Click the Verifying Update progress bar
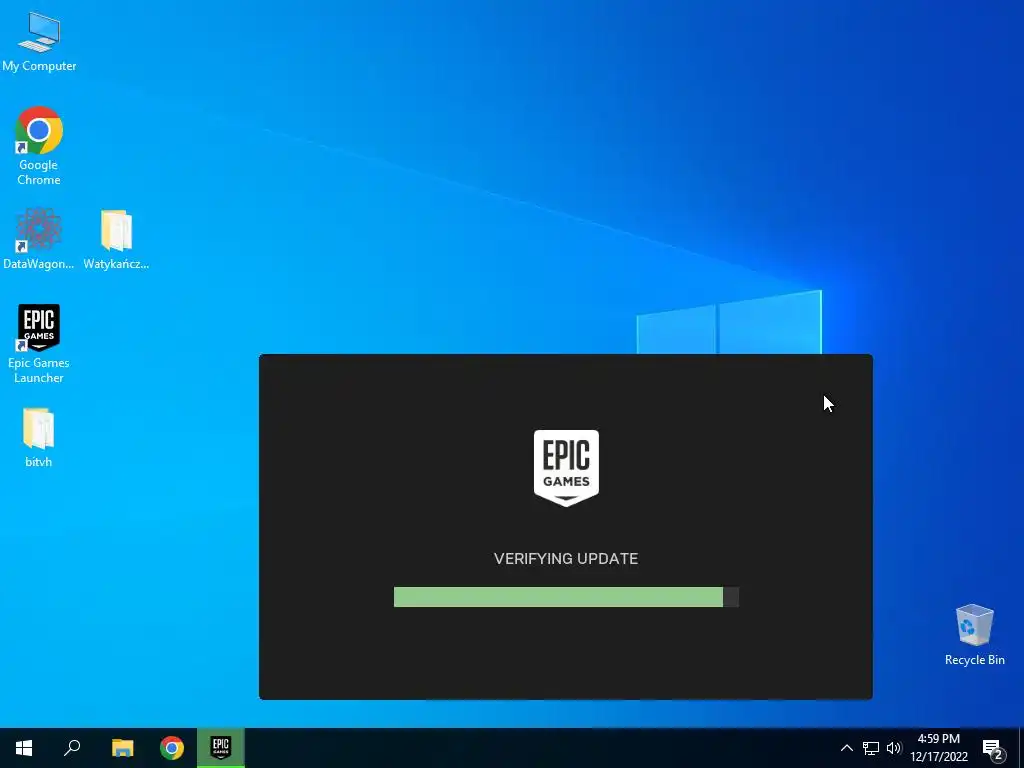The width and height of the screenshot is (1024, 768). 566,597
